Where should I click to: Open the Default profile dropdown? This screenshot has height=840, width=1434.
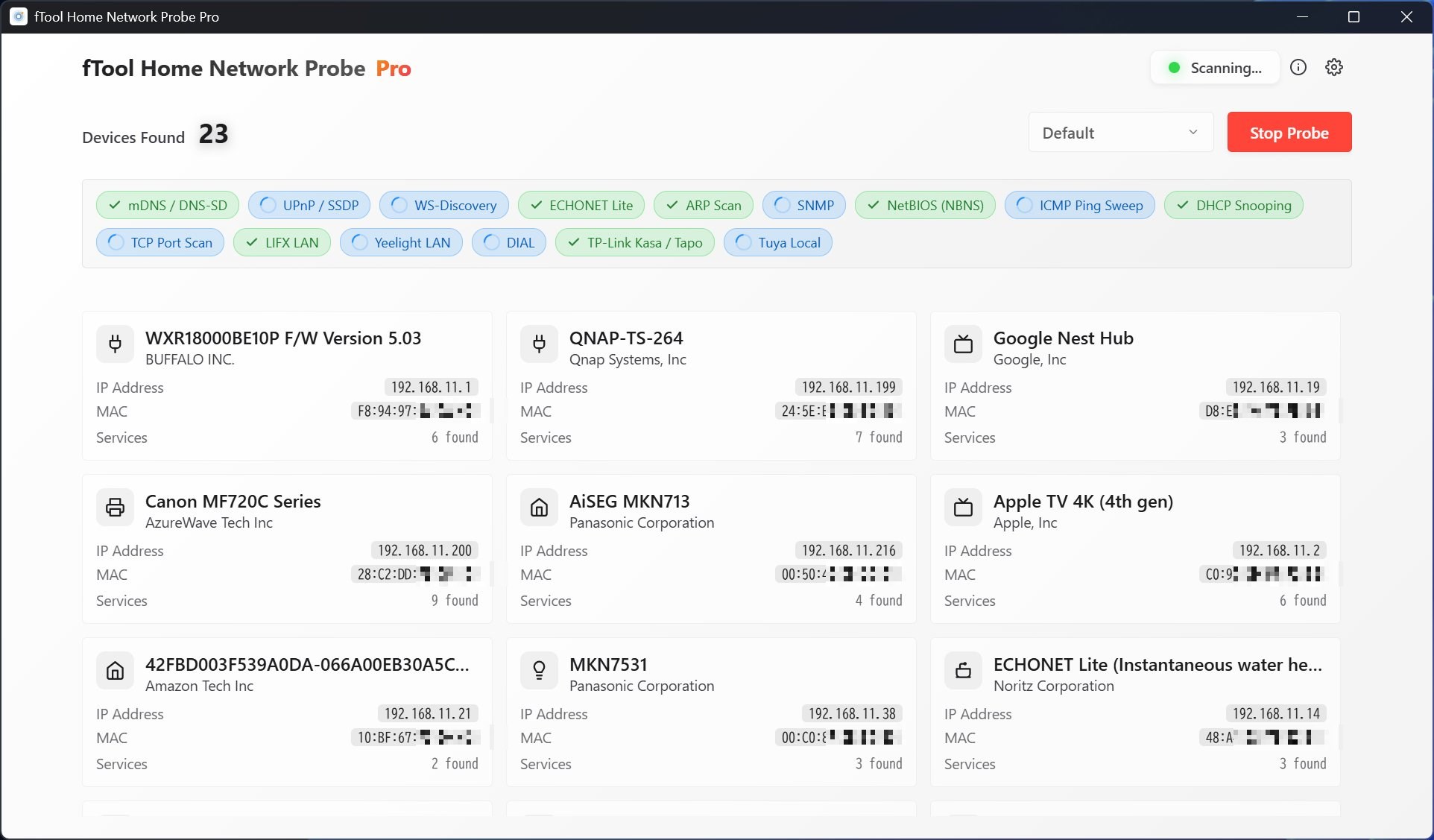coord(1120,132)
